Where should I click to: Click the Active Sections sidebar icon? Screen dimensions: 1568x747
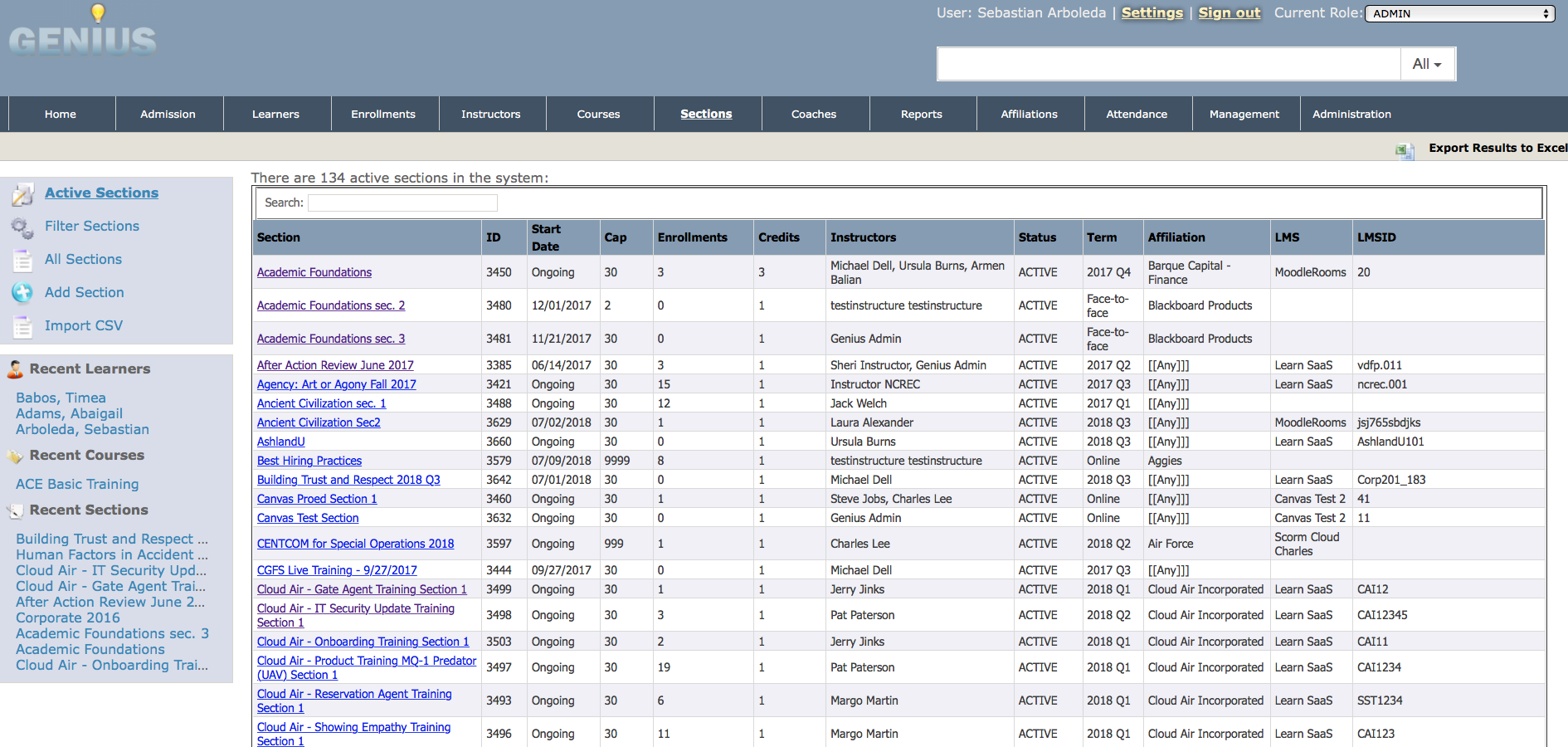tap(22, 194)
